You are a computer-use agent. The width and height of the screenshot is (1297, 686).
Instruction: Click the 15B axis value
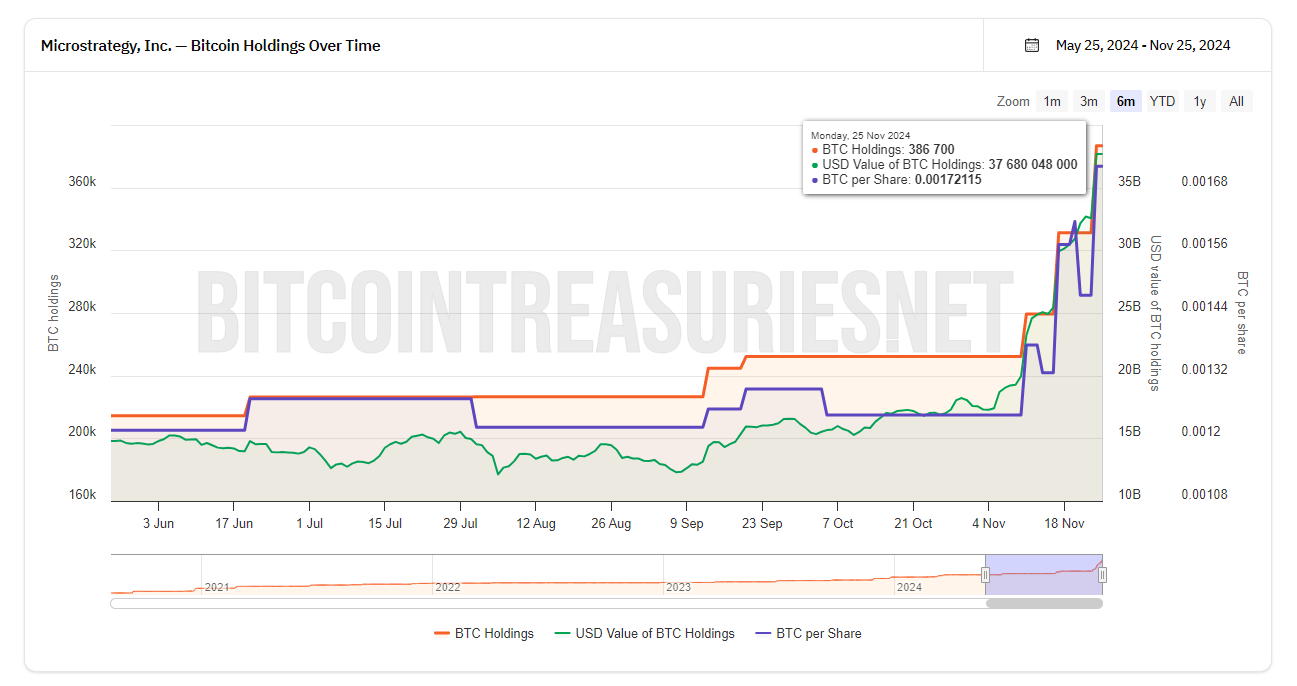(1129, 432)
